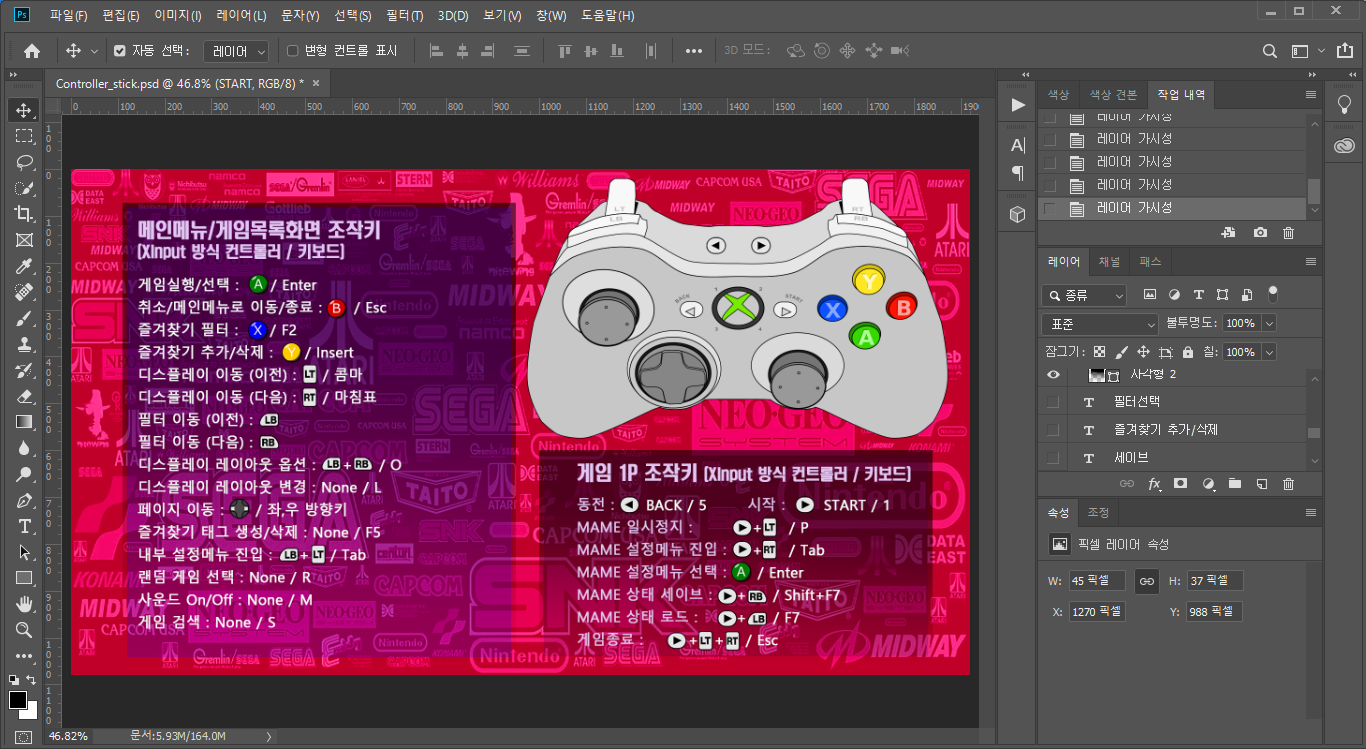Select the History Brush tool

[23, 370]
